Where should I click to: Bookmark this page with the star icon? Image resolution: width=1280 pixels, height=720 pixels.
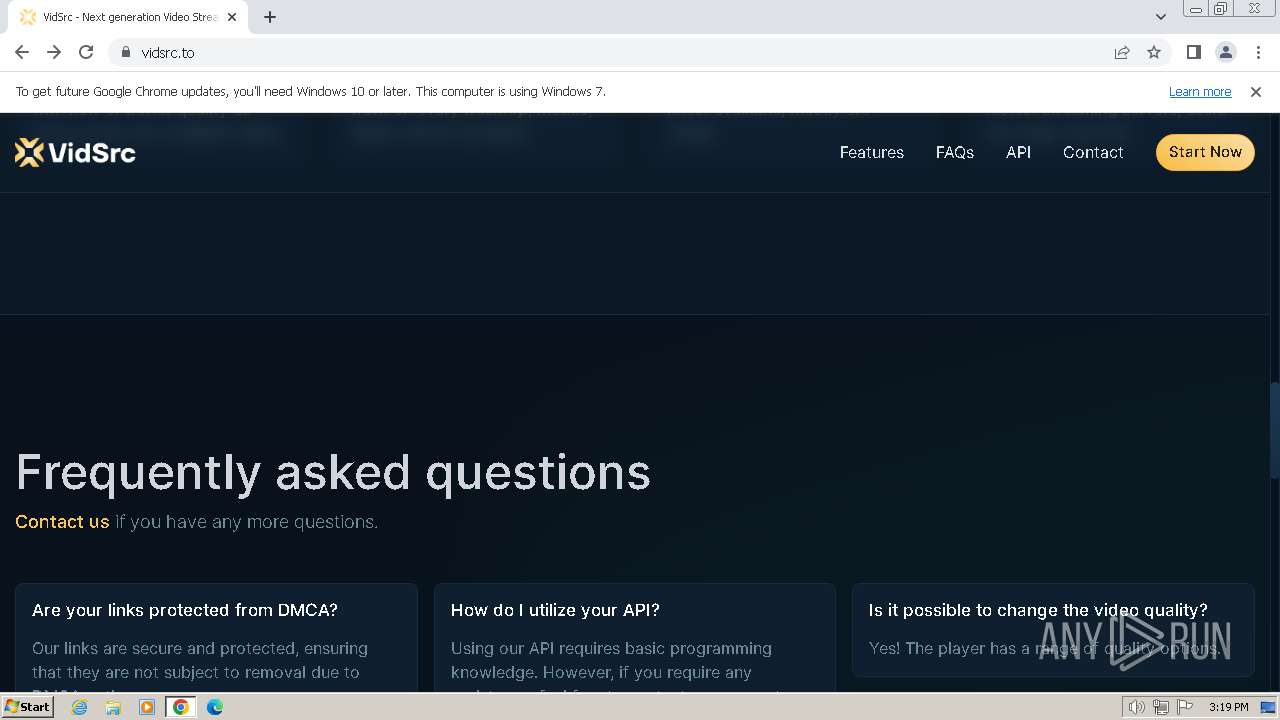click(x=1154, y=52)
